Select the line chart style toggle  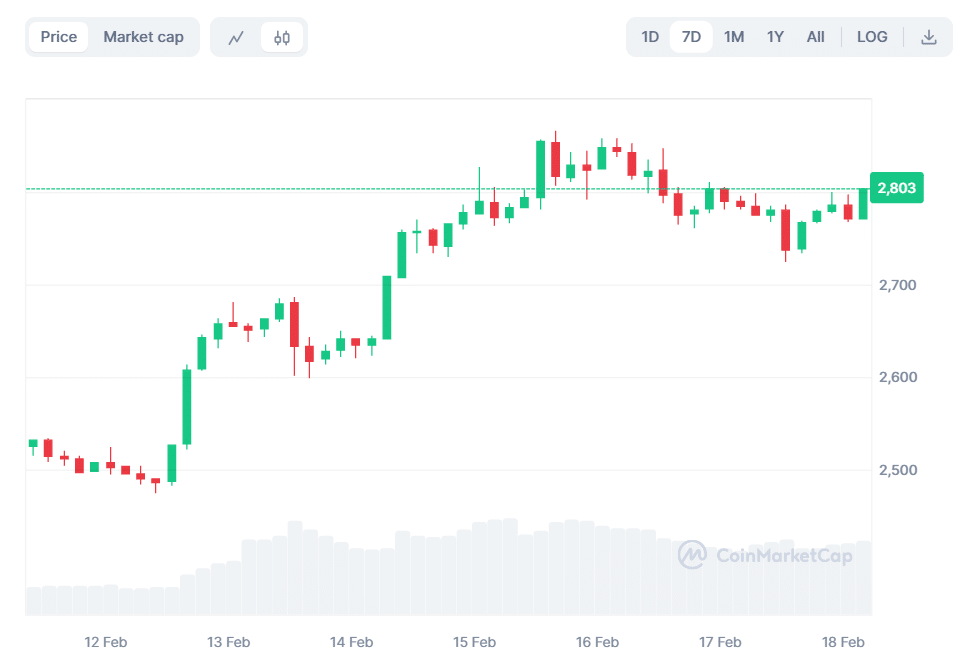(x=238, y=36)
